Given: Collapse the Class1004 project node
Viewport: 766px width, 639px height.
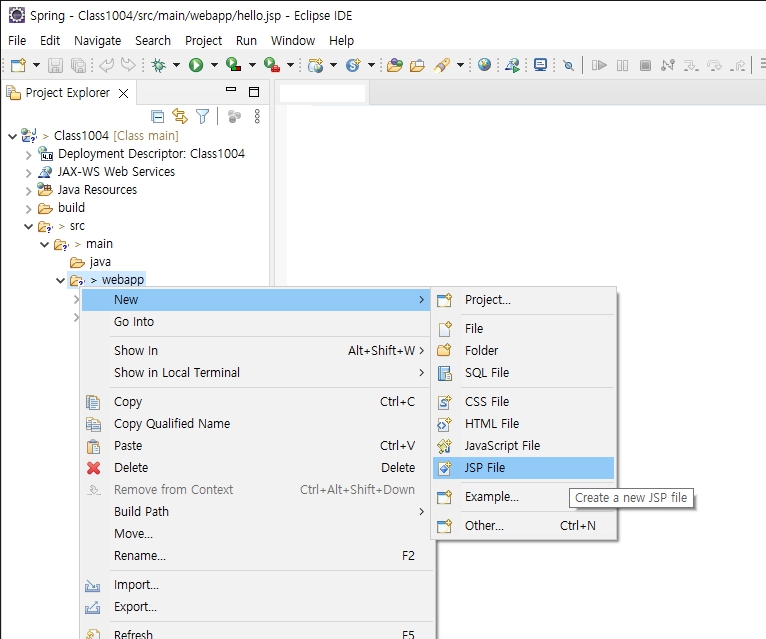Looking at the screenshot, I should [13, 136].
